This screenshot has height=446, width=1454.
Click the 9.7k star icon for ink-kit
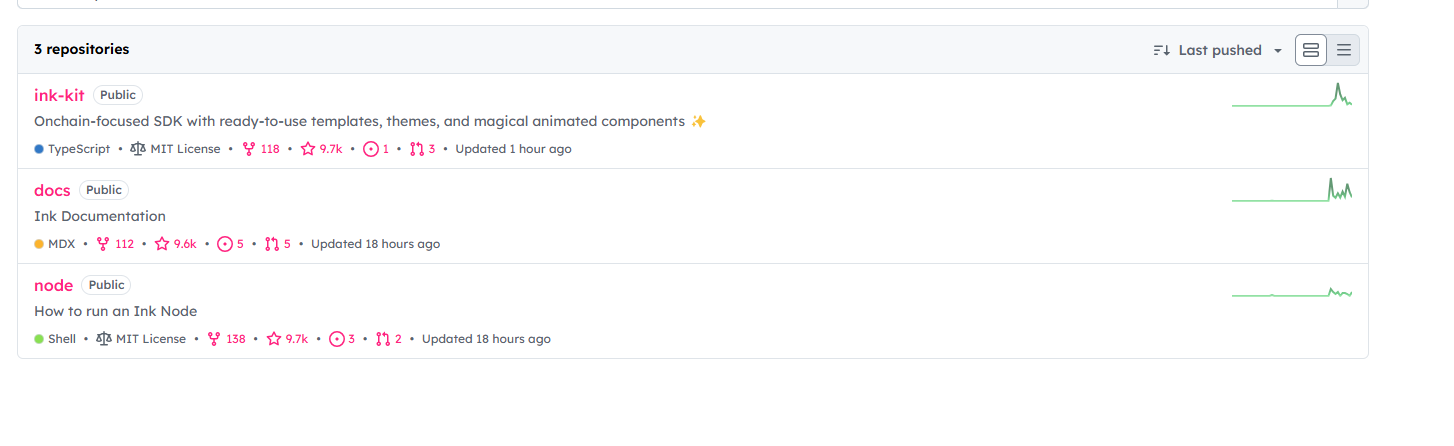pos(308,149)
